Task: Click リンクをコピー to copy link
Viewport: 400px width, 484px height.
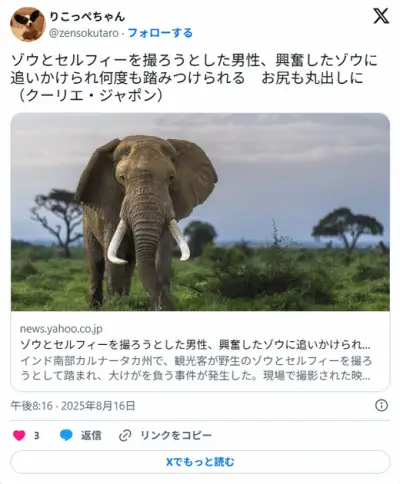Action: (x=176, y=435)
